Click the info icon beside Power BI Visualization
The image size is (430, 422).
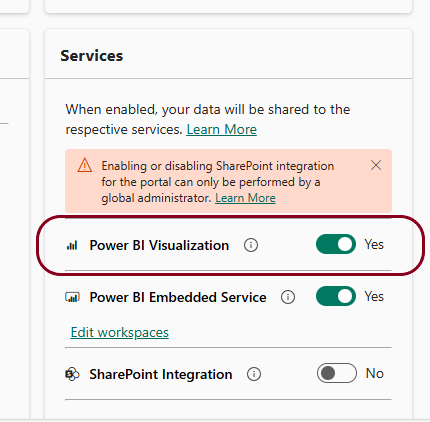[251, 245]
